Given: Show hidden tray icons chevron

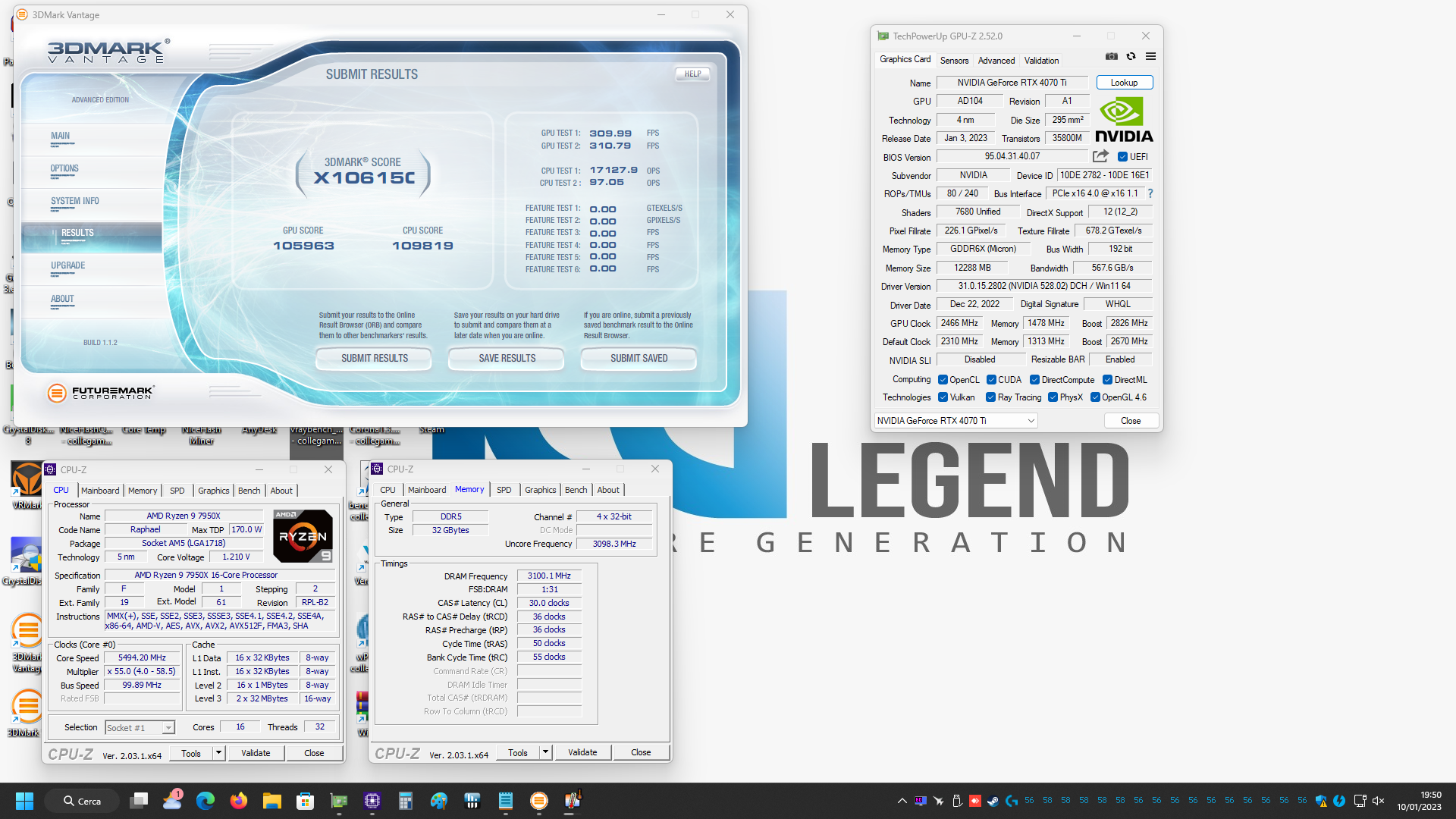Looking at the screenshot, I should [902, 801].
